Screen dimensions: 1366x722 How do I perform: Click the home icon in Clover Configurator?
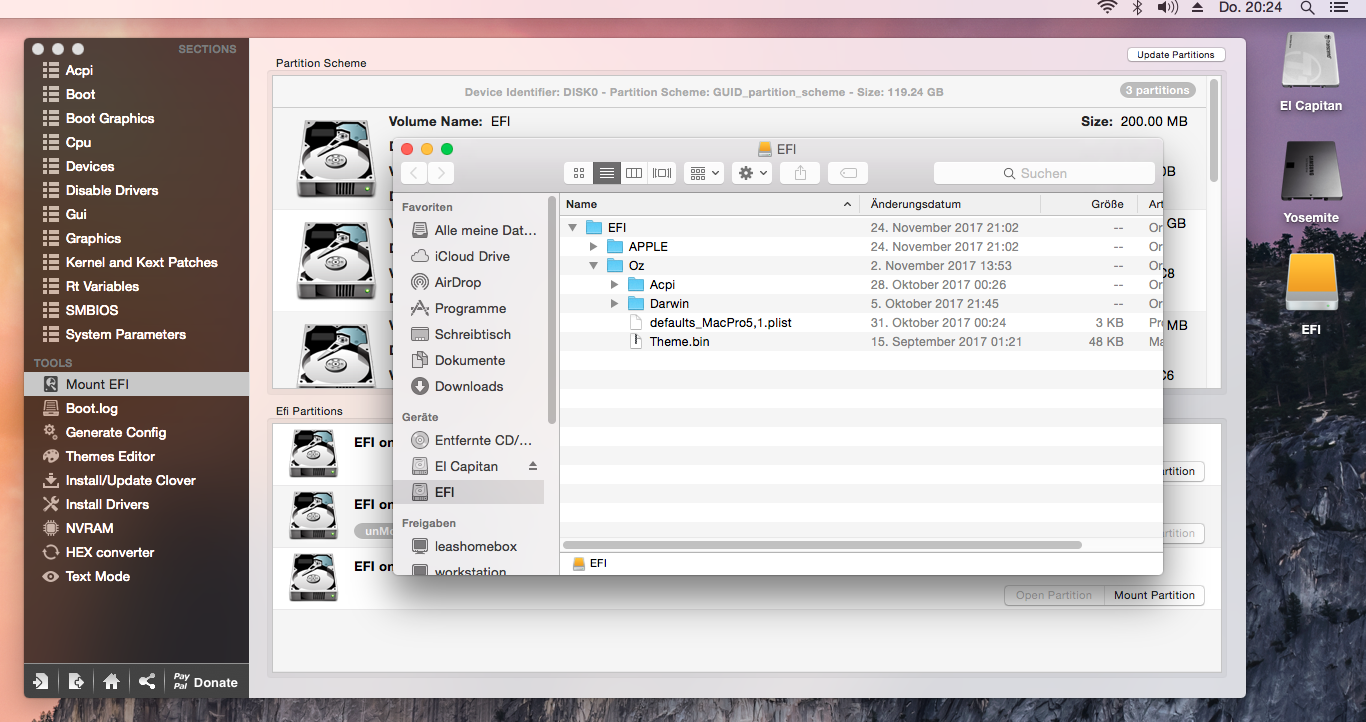coord(111,682)
